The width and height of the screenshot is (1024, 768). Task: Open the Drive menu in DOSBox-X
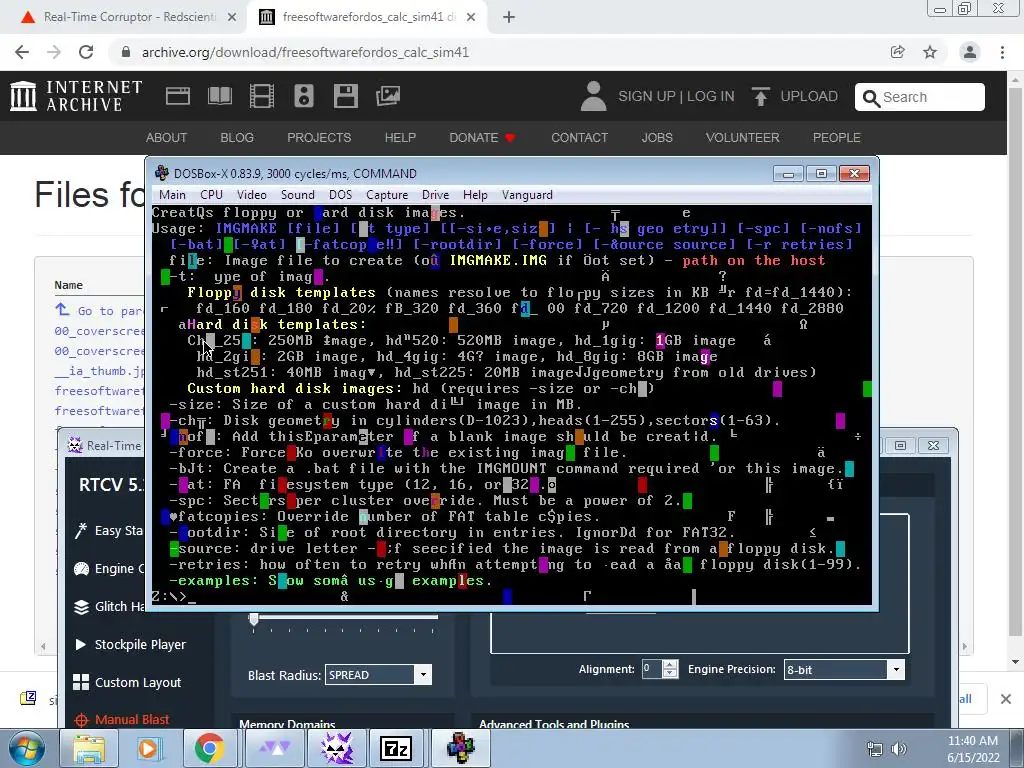(435, 195)
